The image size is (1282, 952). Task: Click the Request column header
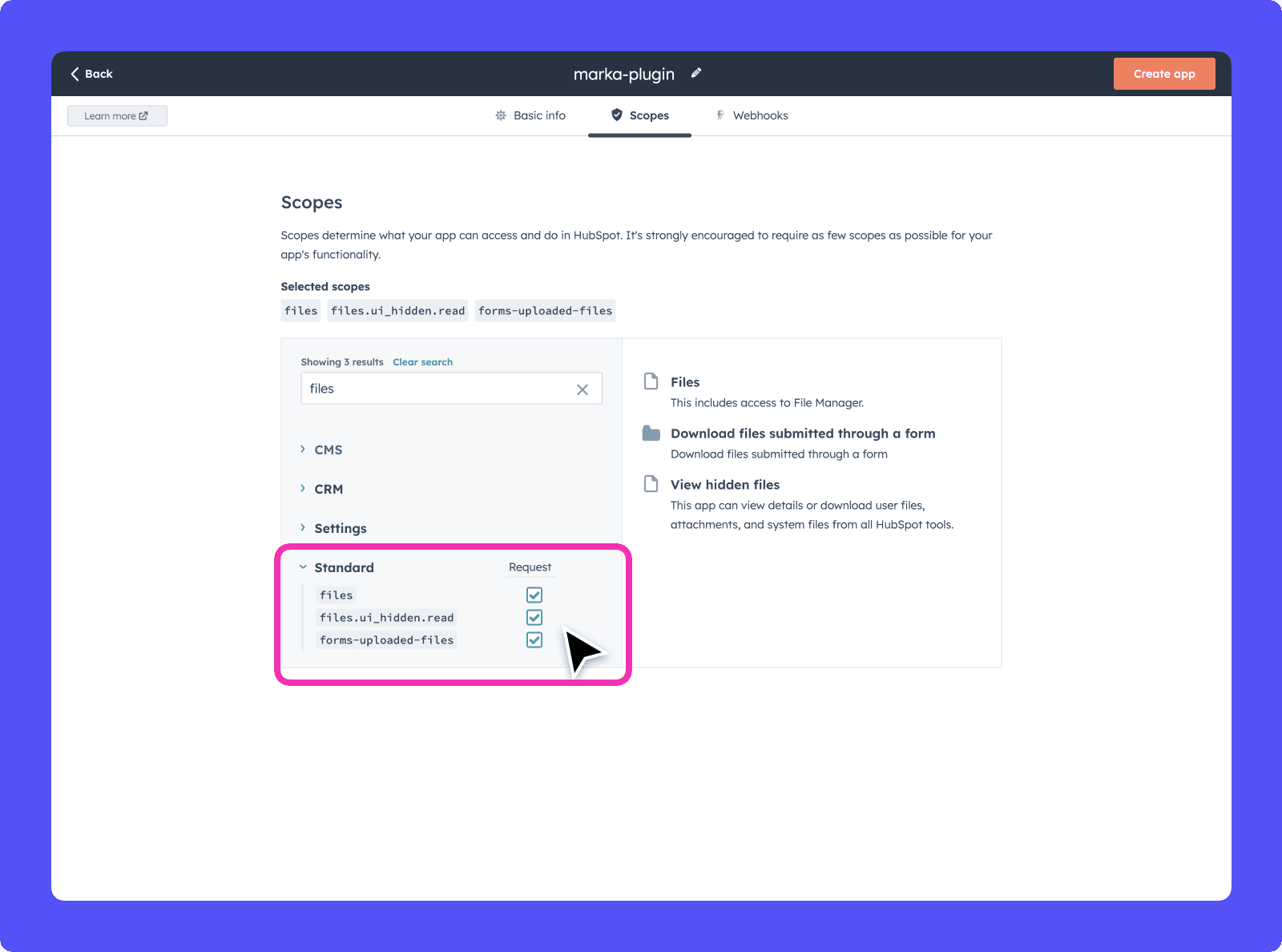530,567
